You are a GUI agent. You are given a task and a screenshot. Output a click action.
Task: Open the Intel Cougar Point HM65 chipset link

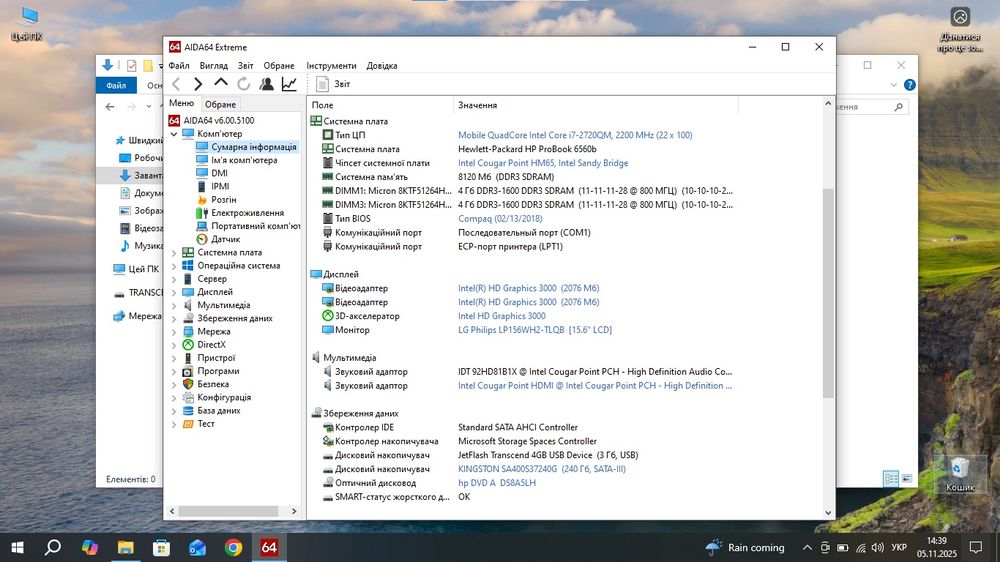pyautogui.click(x=543, y=163)
